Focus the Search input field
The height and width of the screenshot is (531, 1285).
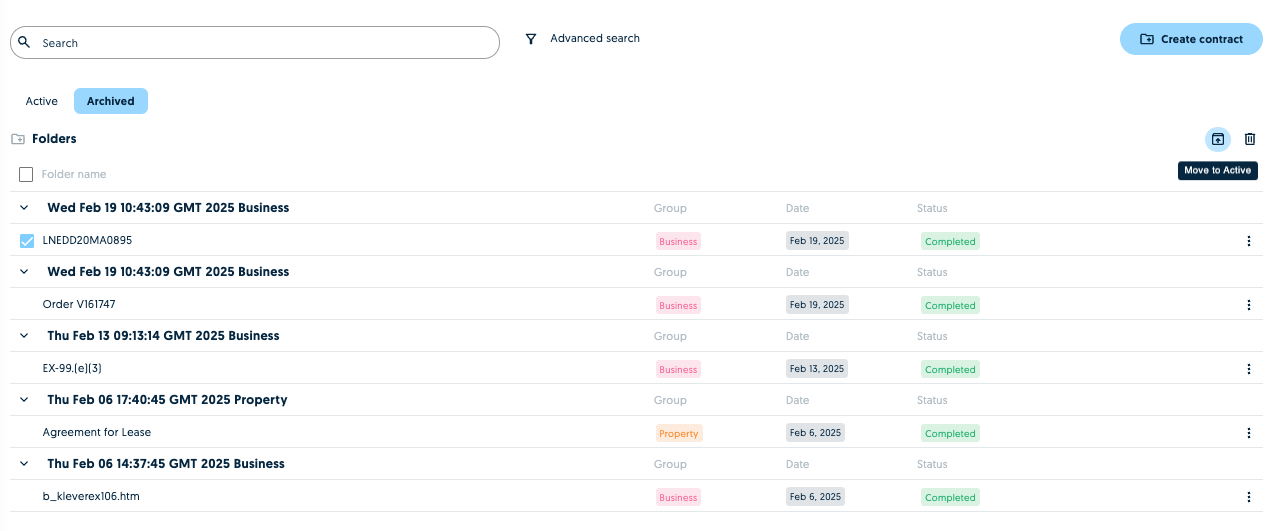click(255, 43)
